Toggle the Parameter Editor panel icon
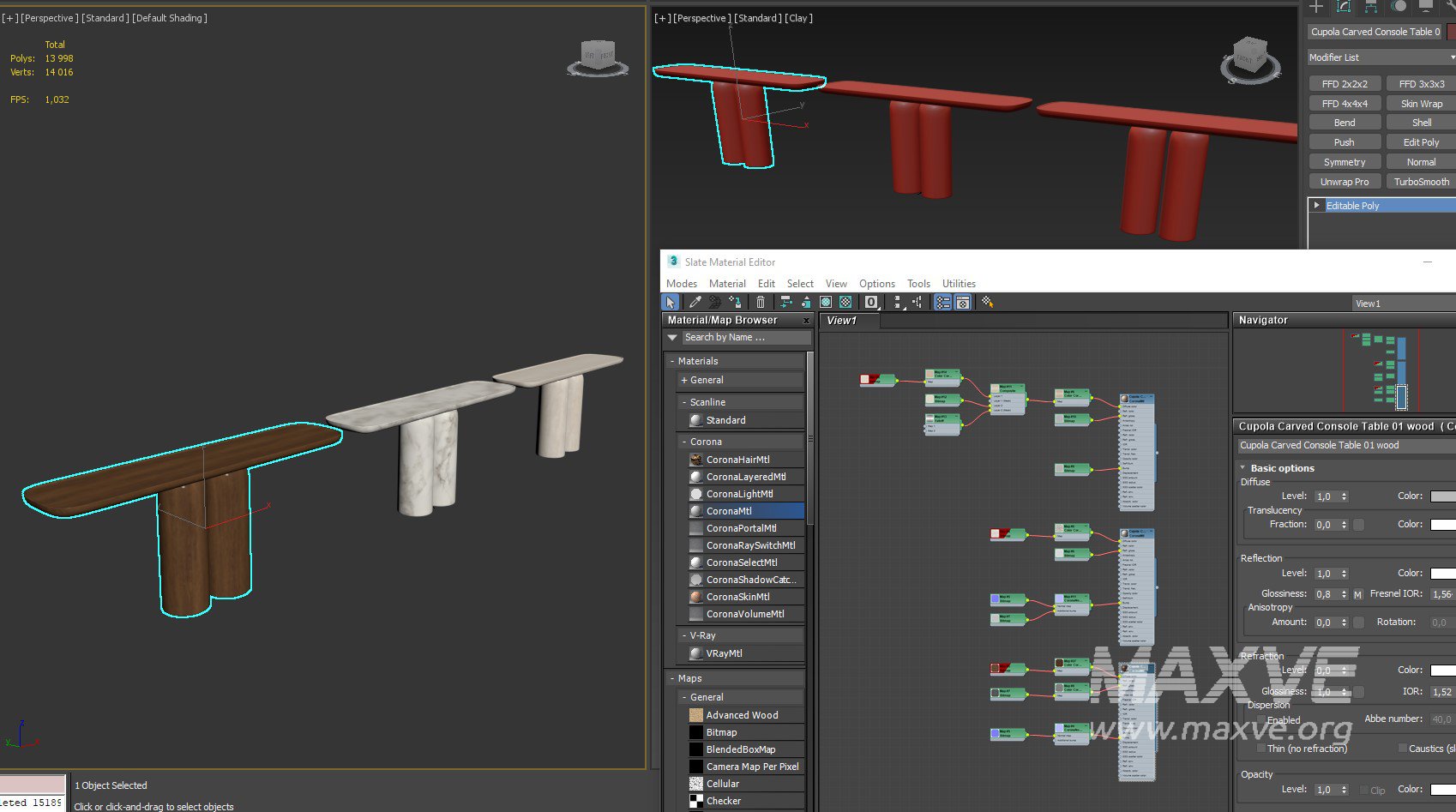 [x=963, y=303]
